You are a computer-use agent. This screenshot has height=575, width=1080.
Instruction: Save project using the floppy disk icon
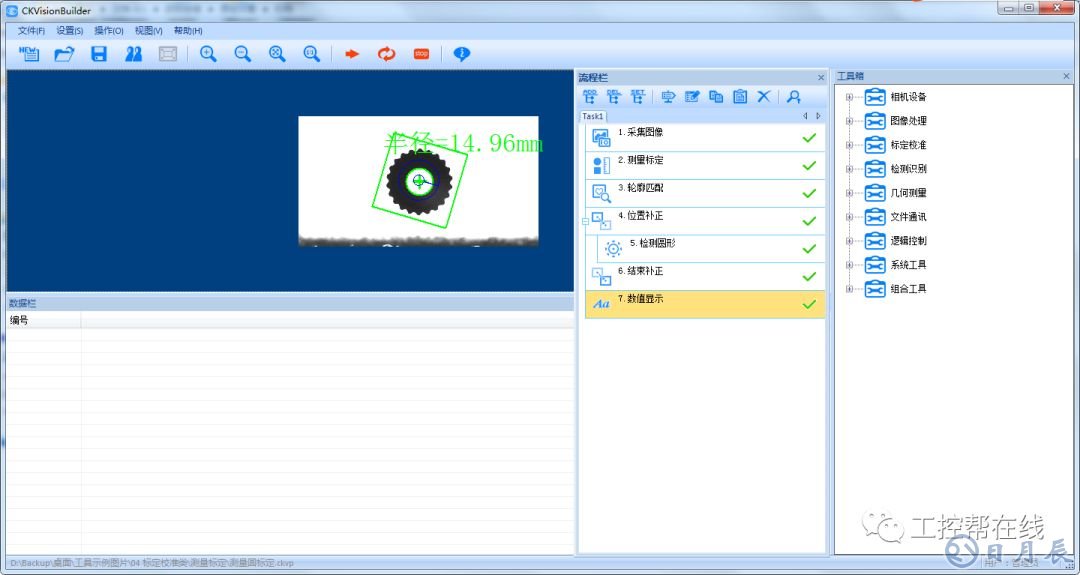pos(98,54)
